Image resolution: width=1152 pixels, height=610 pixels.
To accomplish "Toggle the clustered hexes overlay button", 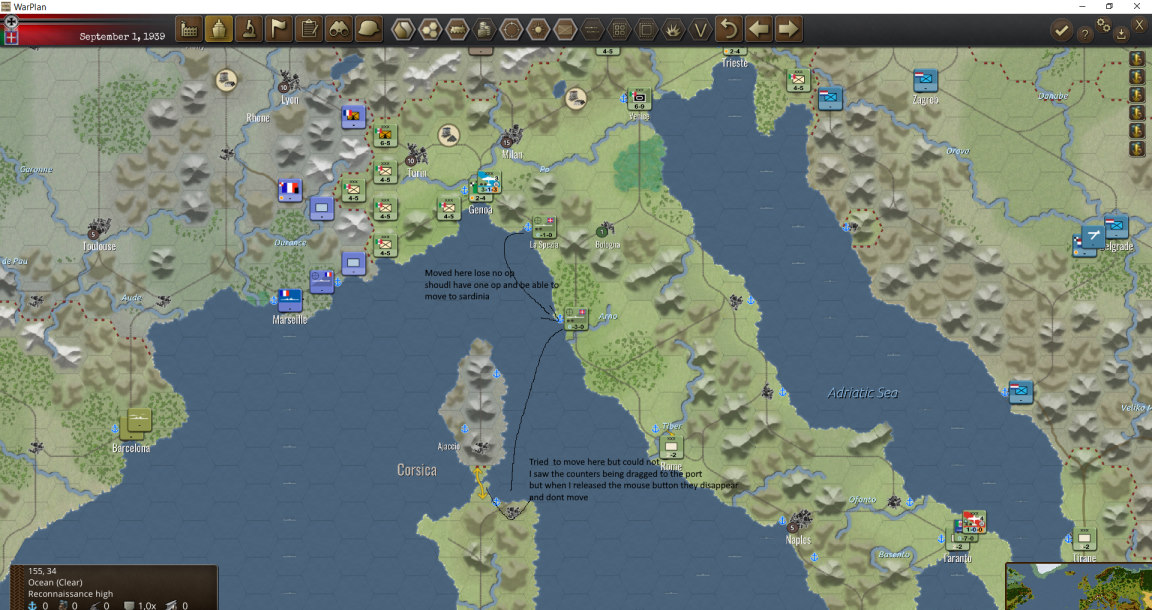I will pos(430,29).
